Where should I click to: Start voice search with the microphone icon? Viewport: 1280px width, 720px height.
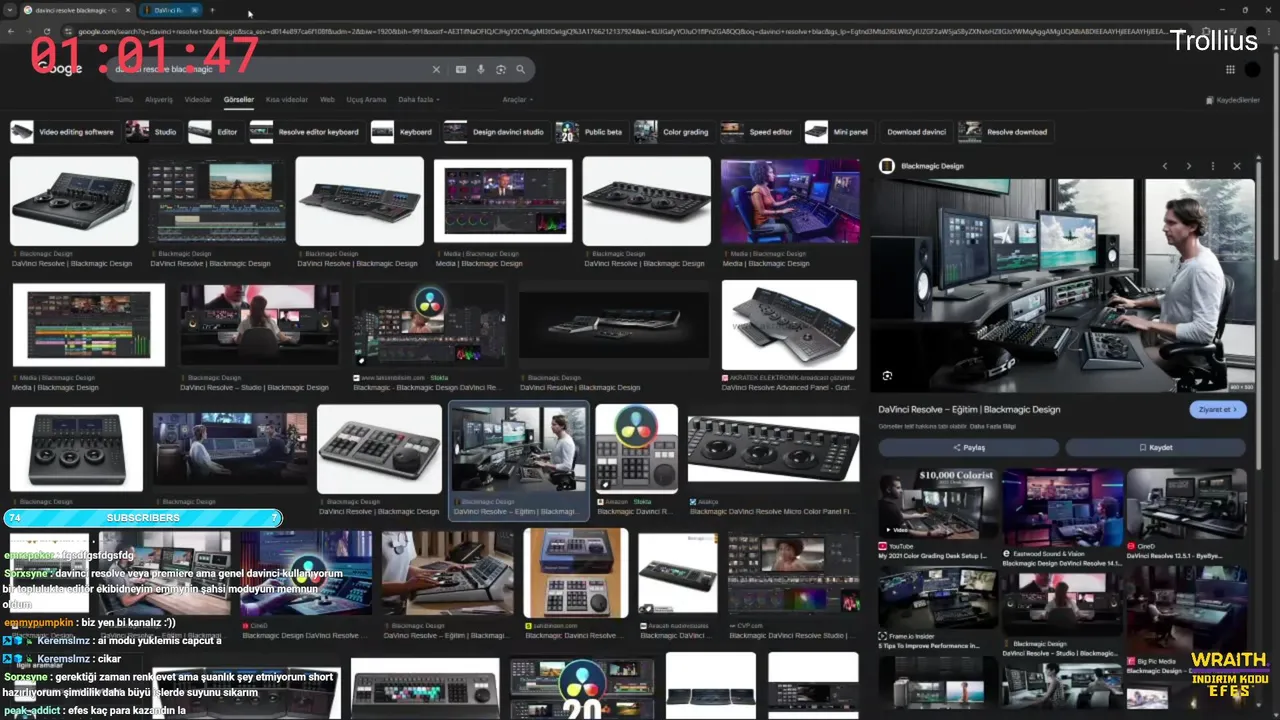[x=481, y=69]
